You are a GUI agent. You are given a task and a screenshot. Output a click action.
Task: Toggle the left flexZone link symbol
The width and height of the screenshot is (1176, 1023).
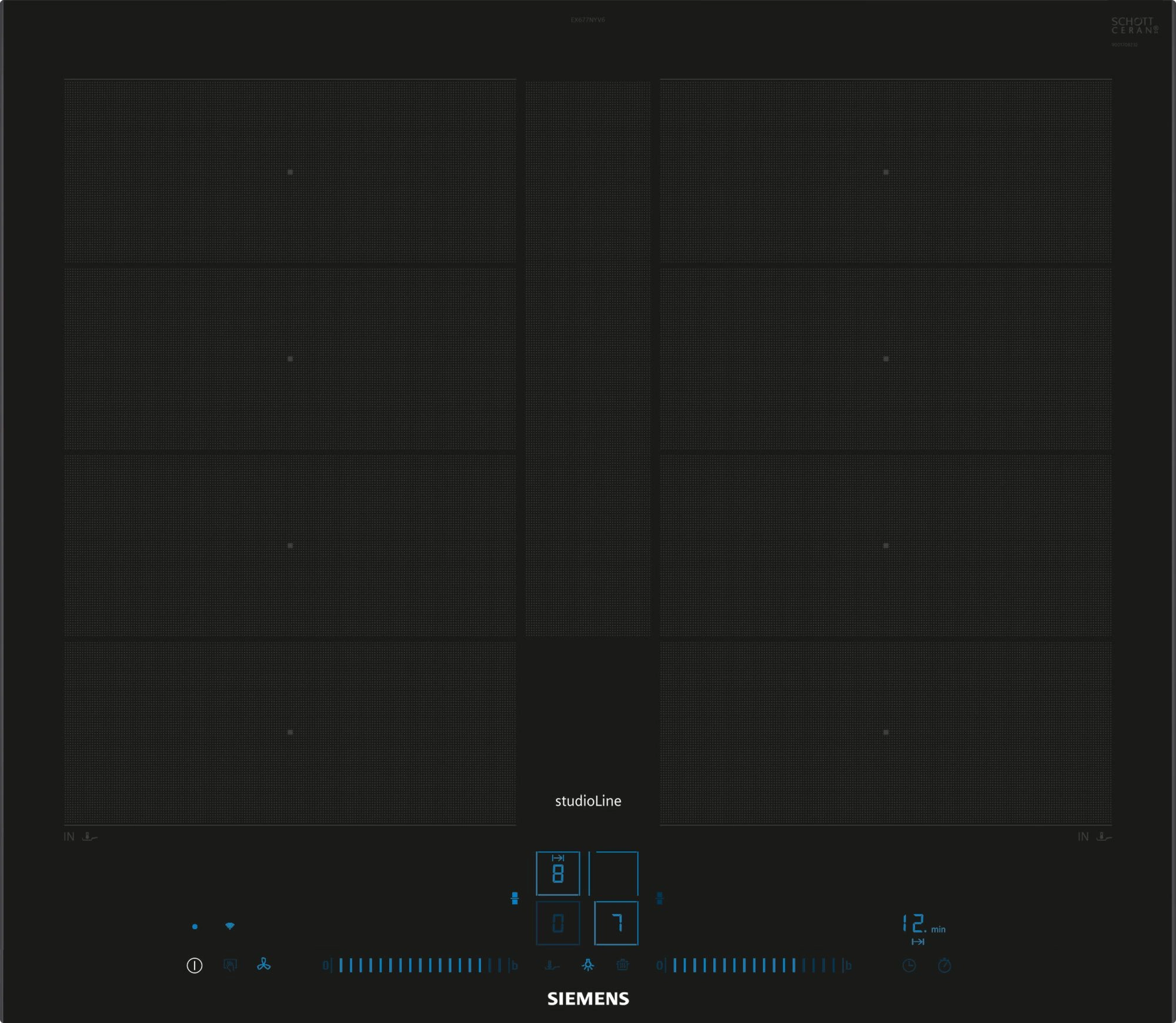[x=514, y=898]
